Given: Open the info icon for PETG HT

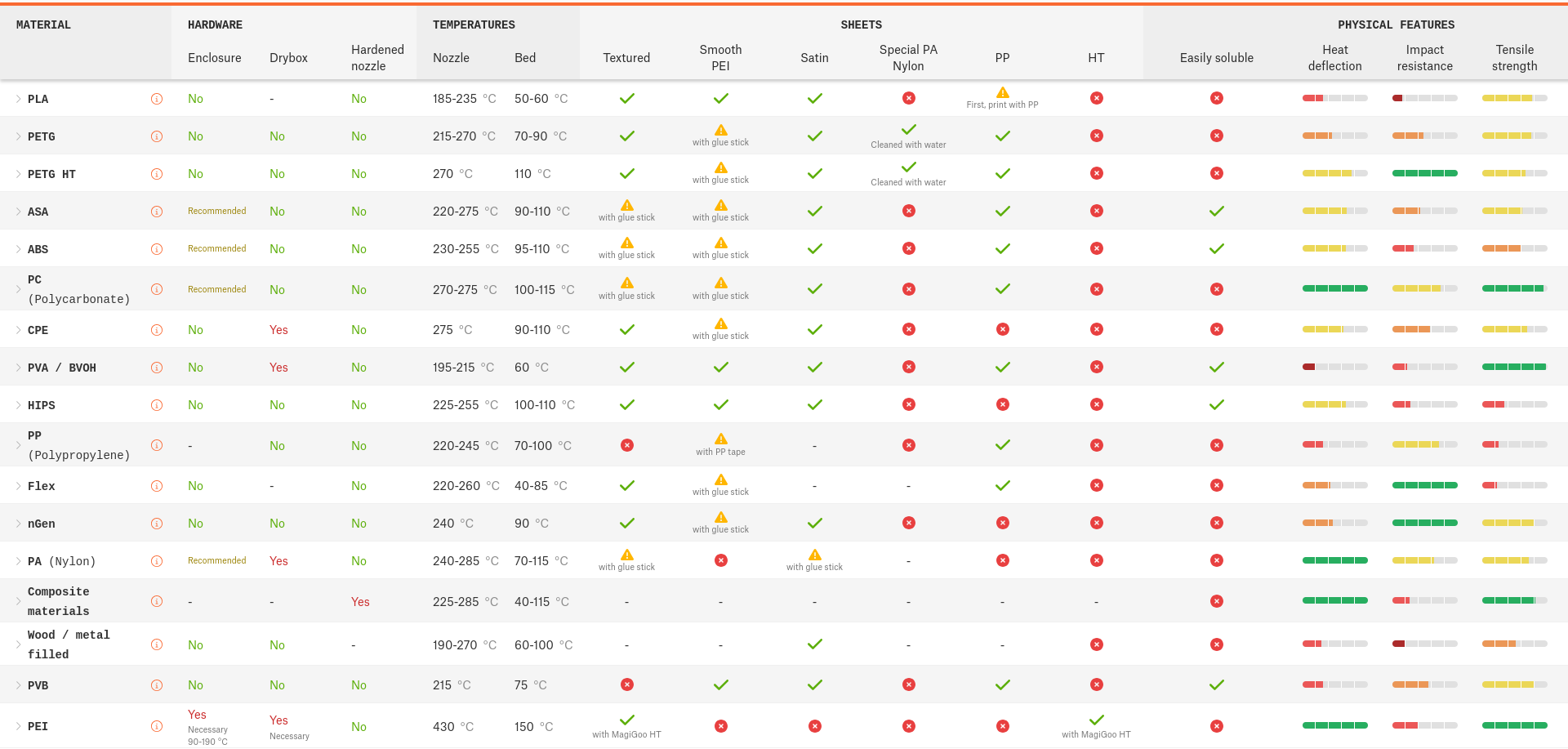Looking at the screenshot, I should point(157,174).
